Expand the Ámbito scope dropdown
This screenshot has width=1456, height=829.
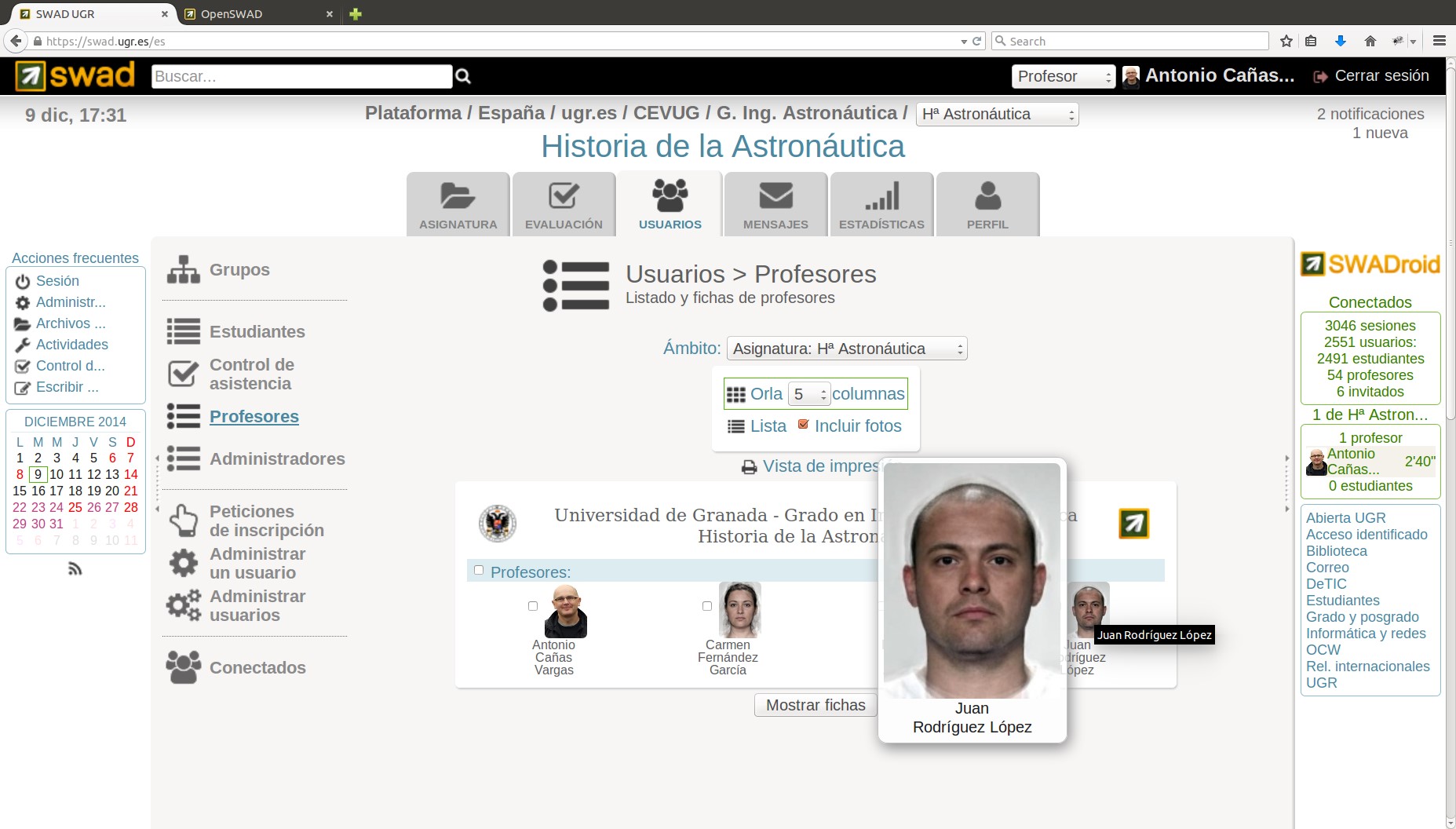pyautogui.click(x=847, y=349)
